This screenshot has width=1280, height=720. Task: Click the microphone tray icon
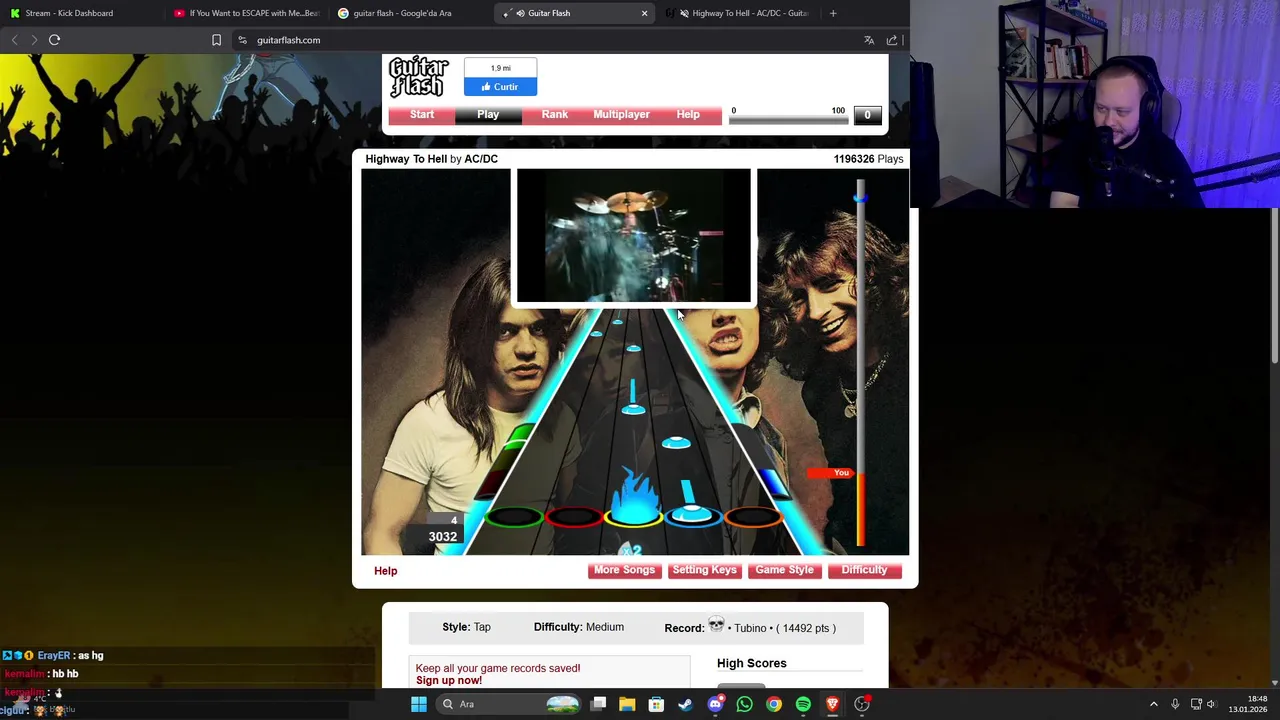(x=1175, y=704)
